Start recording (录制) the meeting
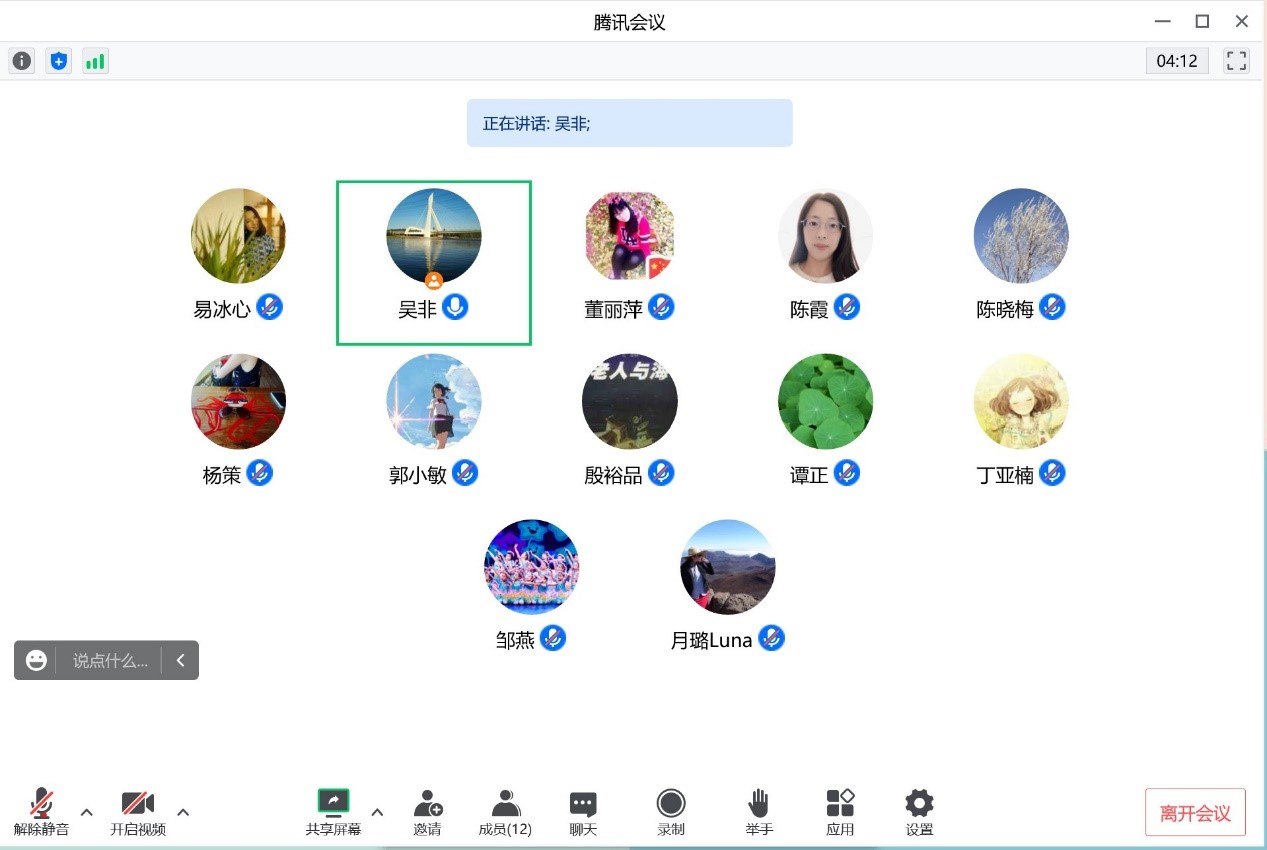Viewport: 1267px width, 850px height. coord(671,812)
